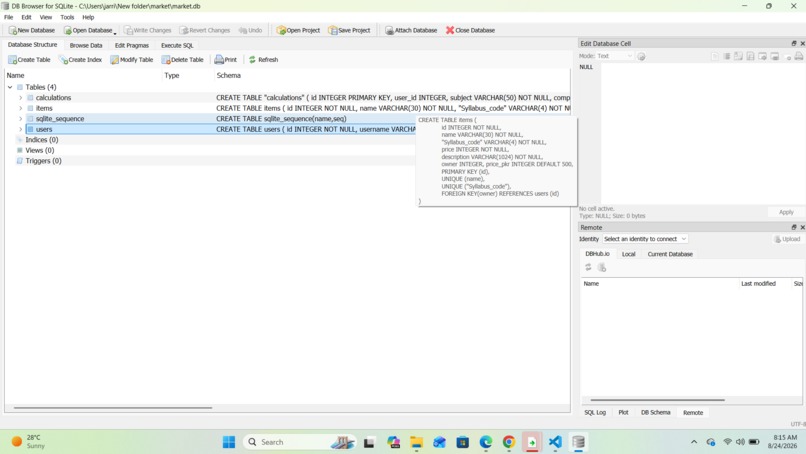
Task: Click the Print icon in structure toolbar
Action: [x=219, y=60]
